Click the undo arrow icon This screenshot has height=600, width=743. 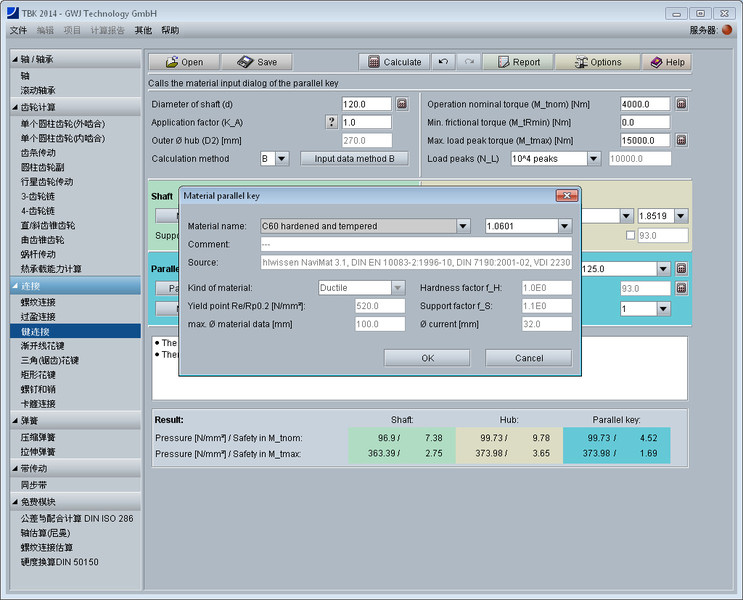point(444,62)
